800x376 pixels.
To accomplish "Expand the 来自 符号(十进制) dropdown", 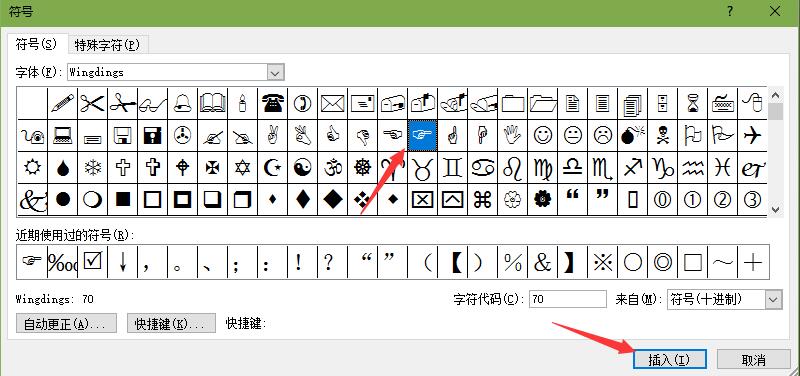I will click(x=773, y=299).
